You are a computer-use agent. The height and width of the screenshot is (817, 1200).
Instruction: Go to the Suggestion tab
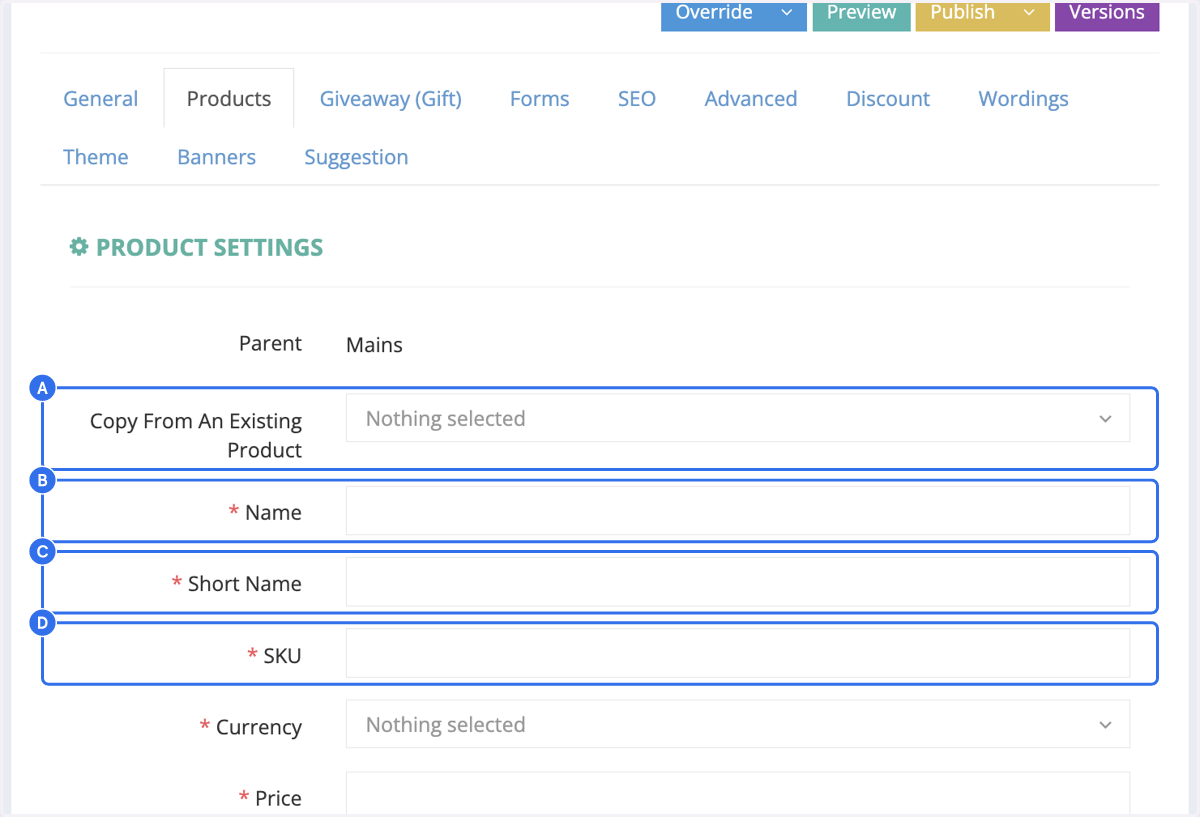coord(356,157)
